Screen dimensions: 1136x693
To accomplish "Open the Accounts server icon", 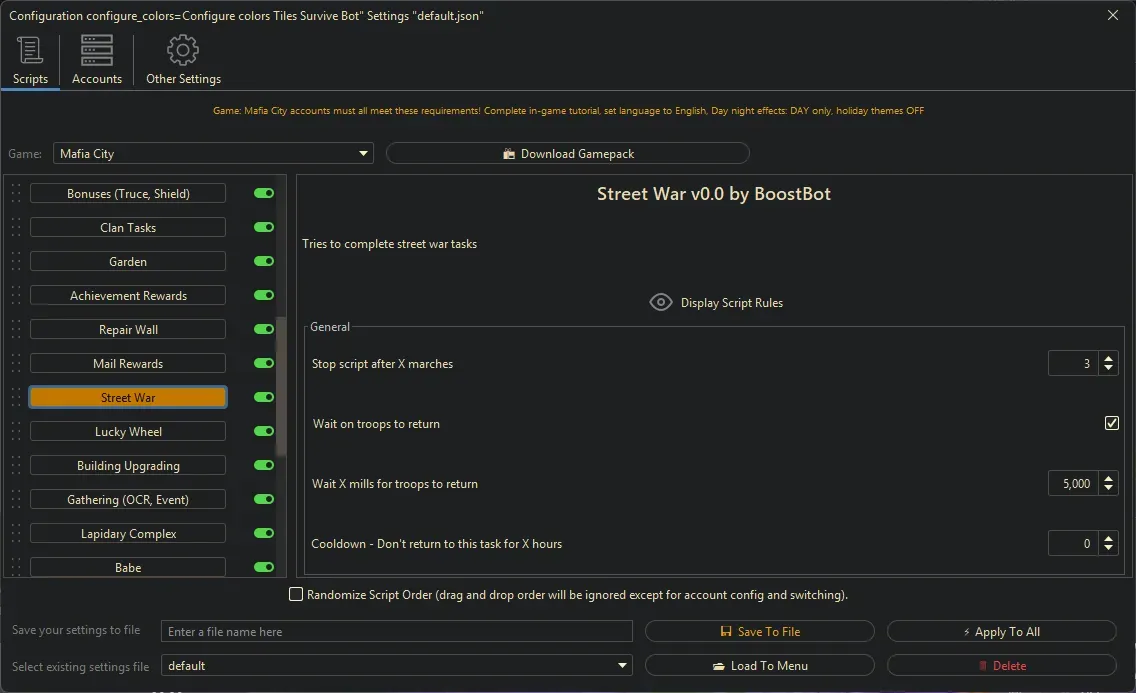I will [97, 50].
